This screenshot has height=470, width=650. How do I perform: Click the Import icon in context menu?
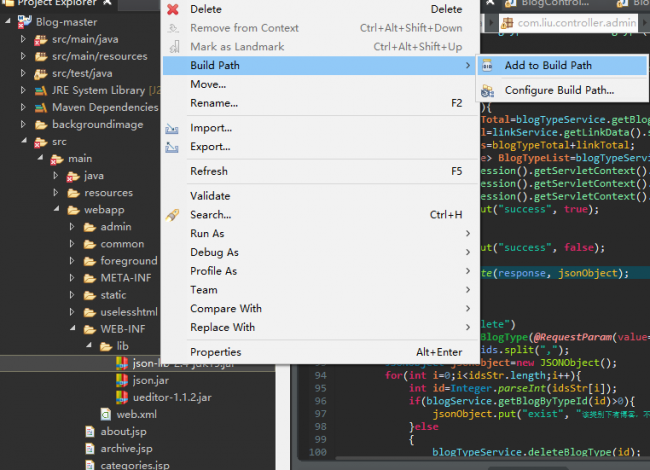(172, 128)
